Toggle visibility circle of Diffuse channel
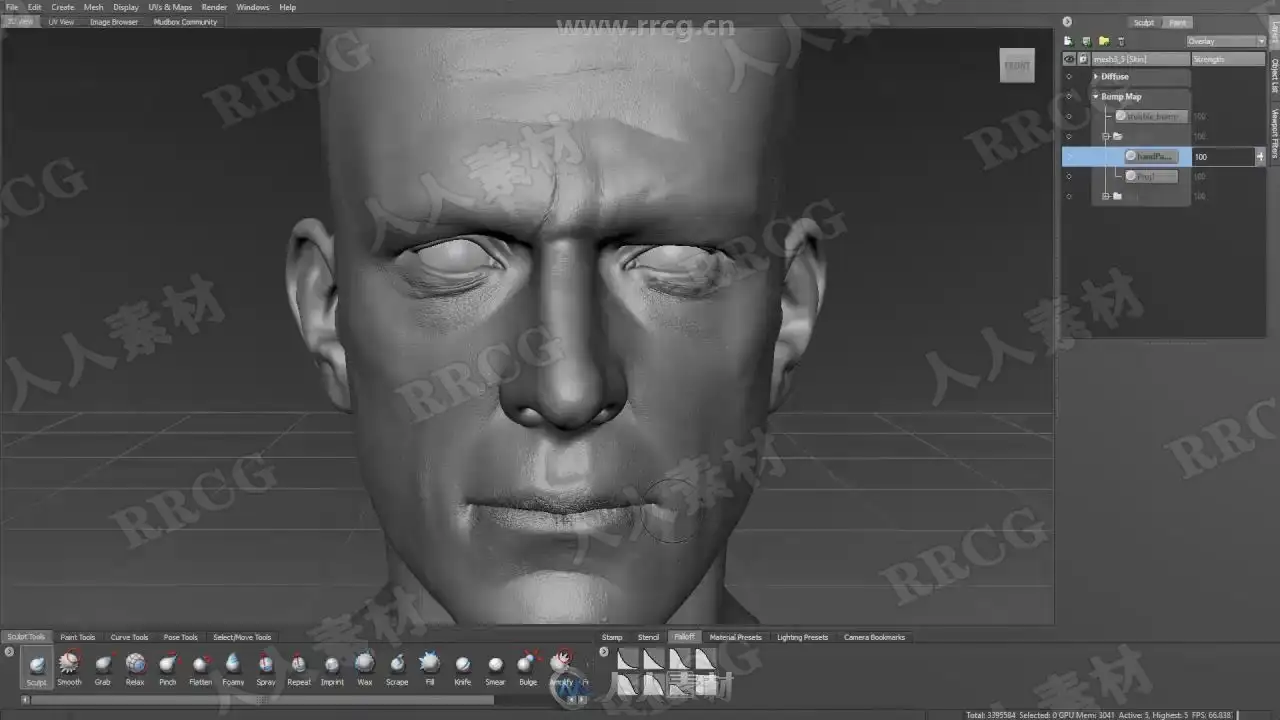 point(1068,77)
